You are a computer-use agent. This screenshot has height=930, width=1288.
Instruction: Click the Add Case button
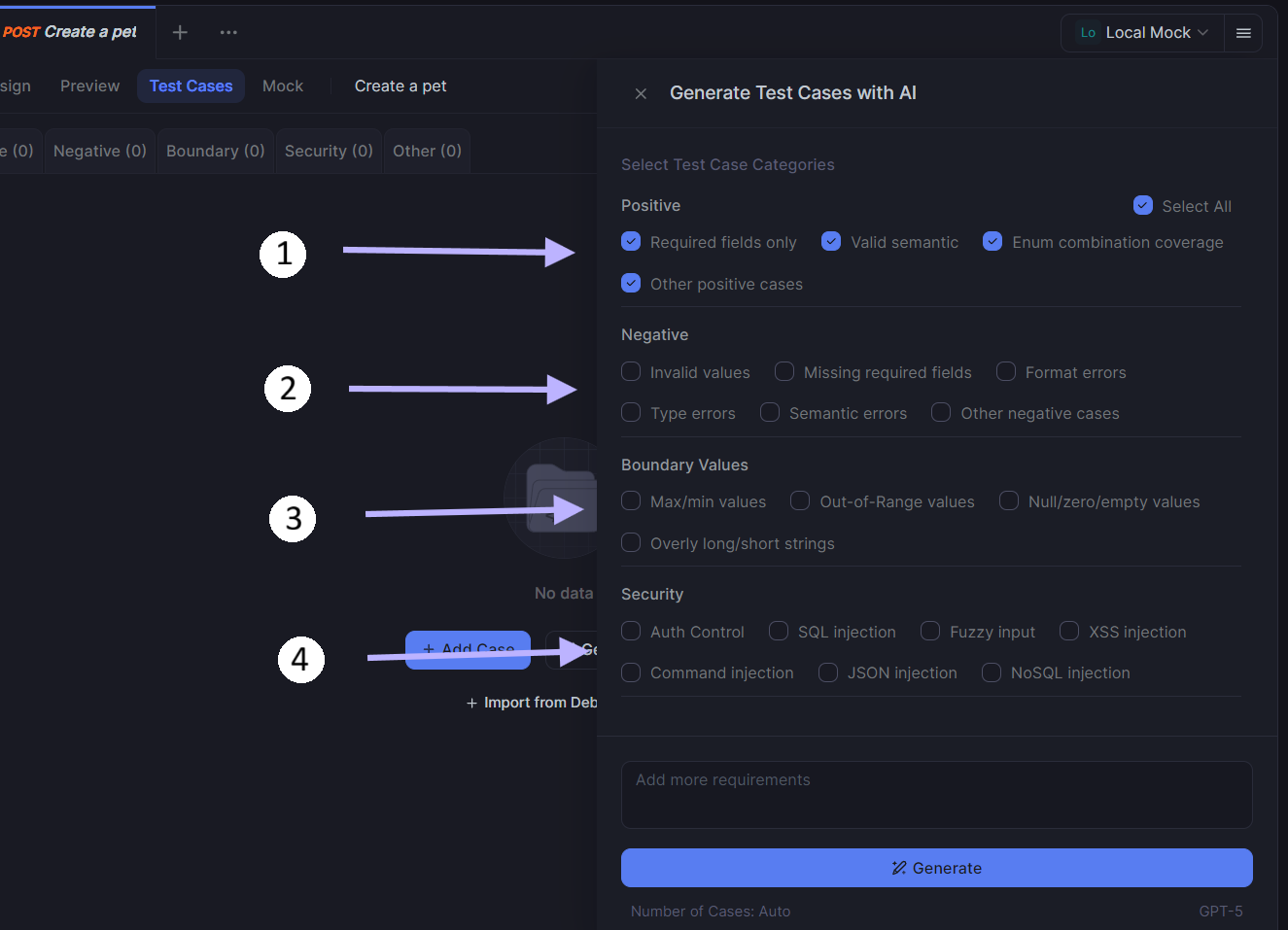pyautogui.click(x=468, y=649)
